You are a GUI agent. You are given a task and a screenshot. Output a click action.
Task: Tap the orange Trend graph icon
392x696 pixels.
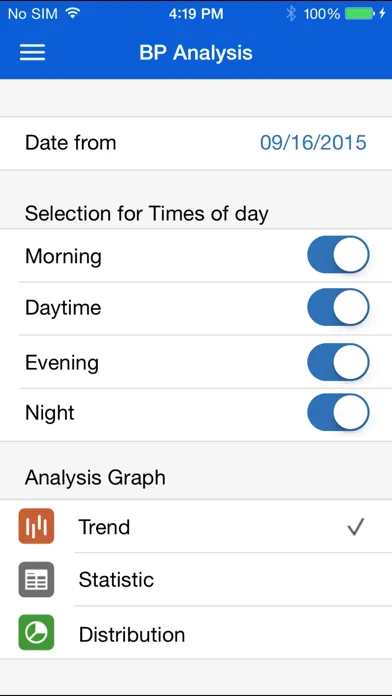click(x=36, y=526)
